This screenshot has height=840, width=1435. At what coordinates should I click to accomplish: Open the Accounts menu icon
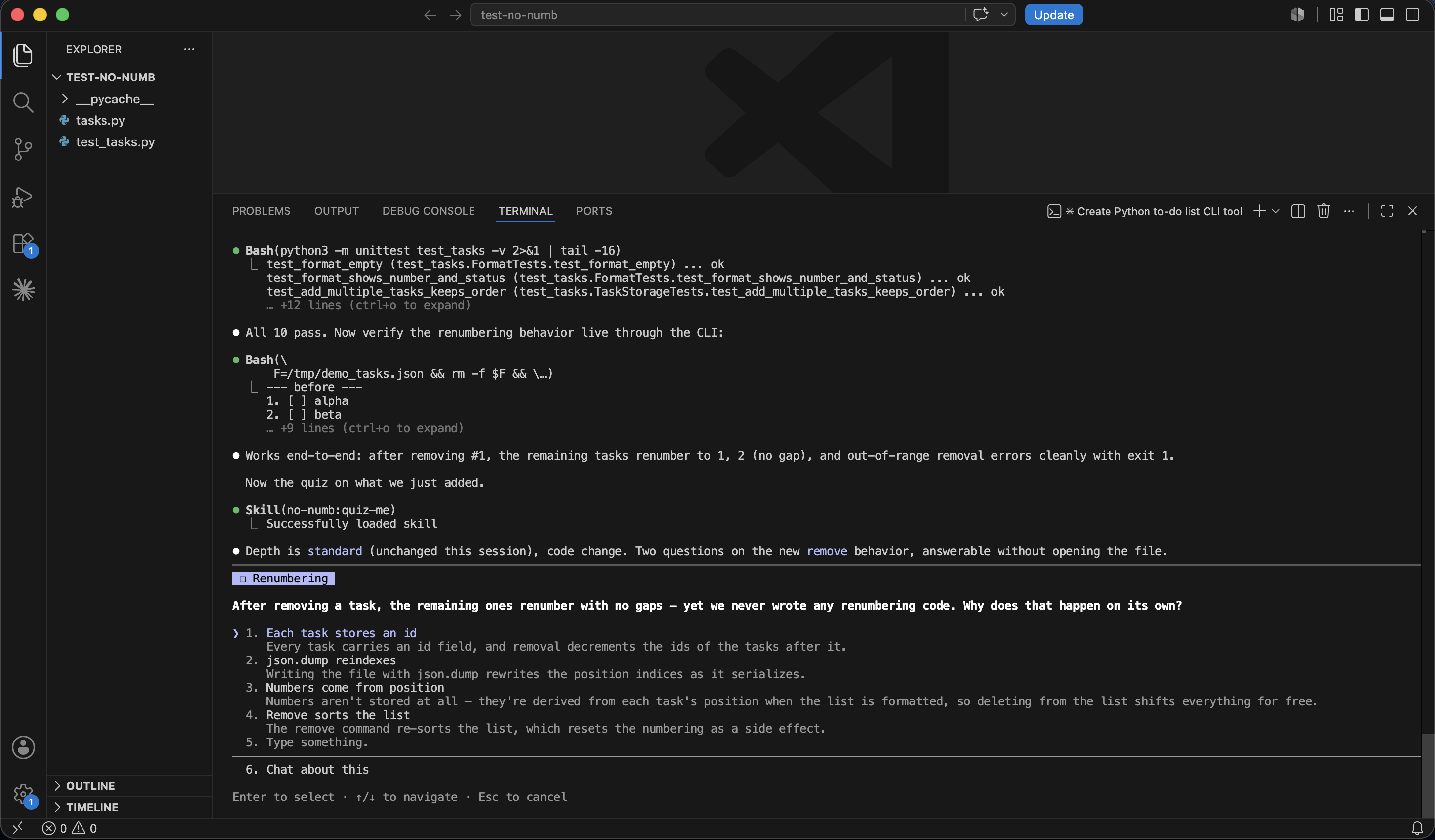[x=23, y=747]
